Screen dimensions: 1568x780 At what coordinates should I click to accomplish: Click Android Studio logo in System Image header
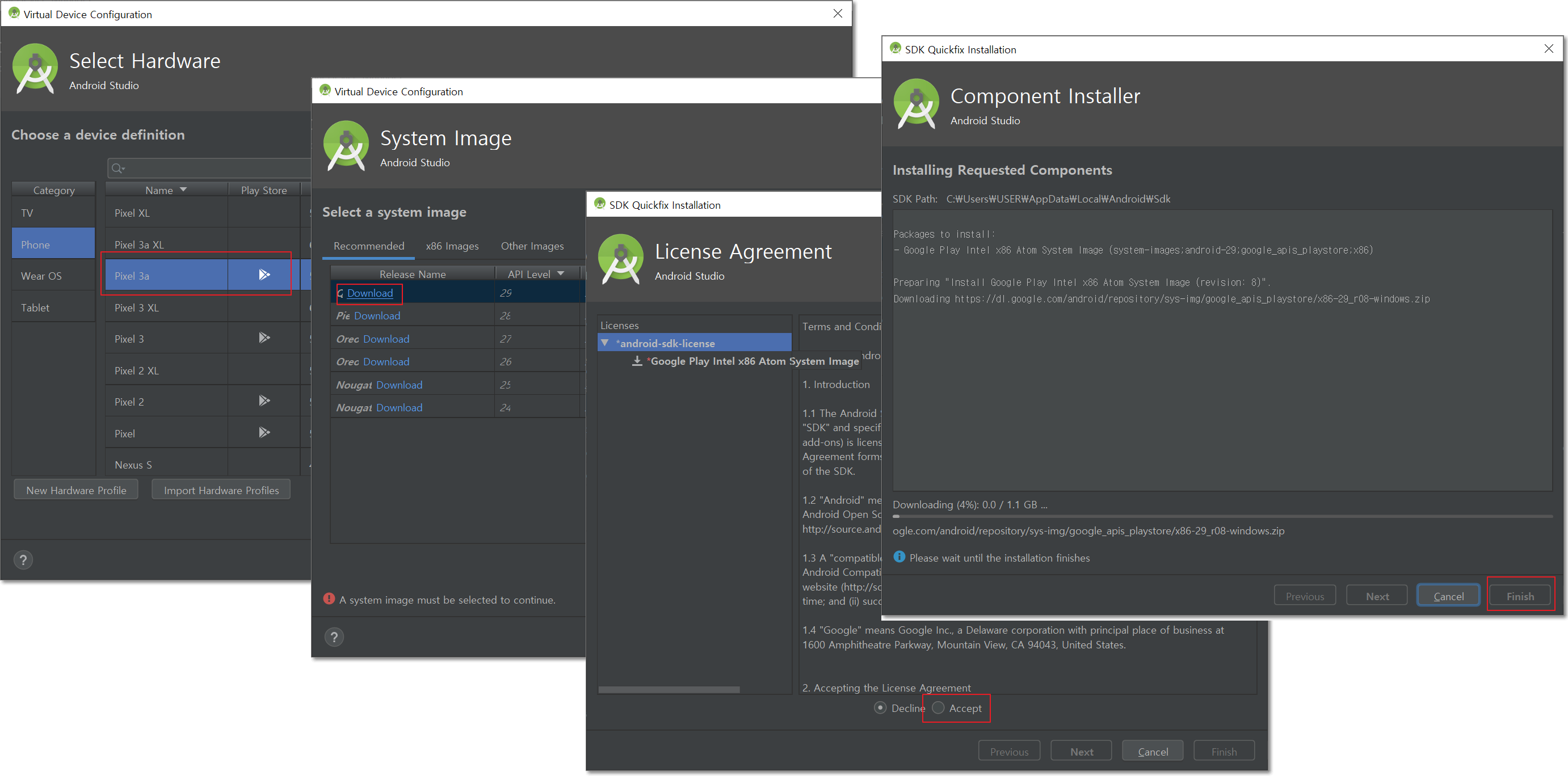346,146
